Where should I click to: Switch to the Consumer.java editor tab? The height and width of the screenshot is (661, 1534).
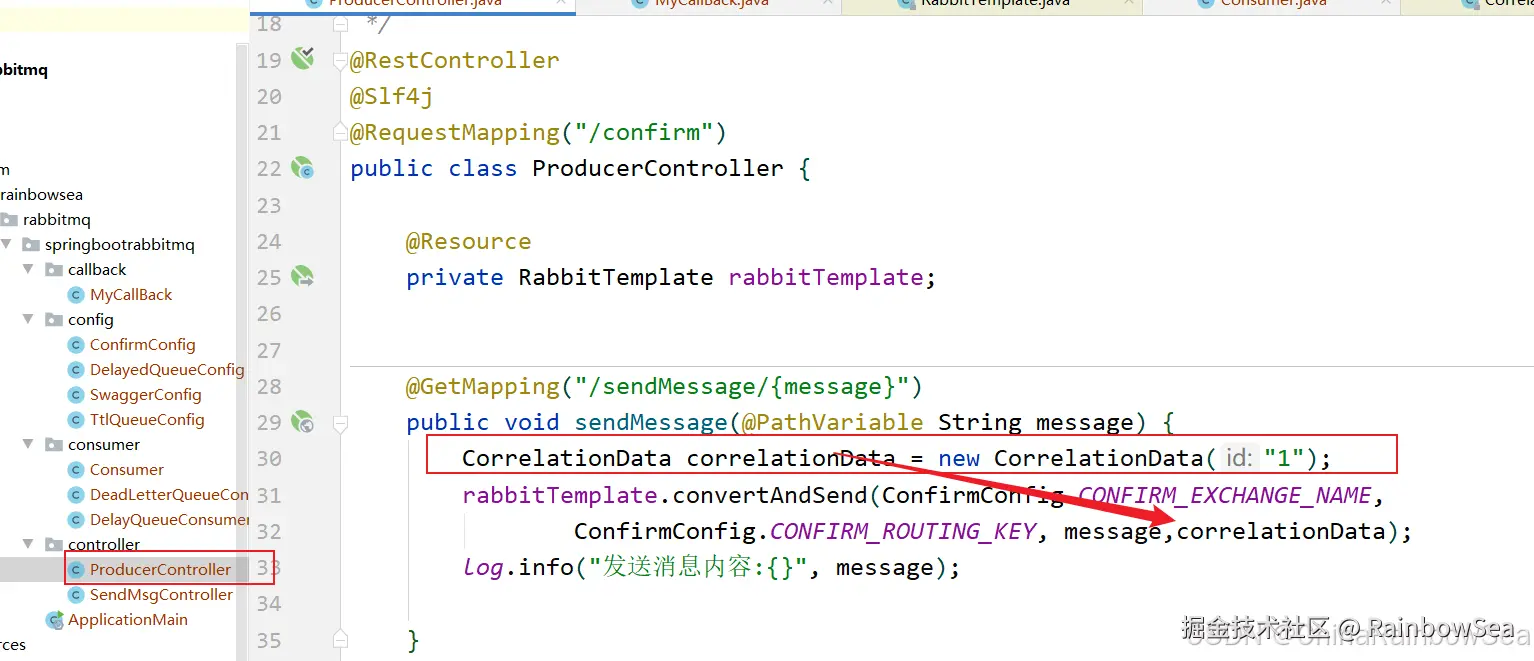click(x=1272, y=5)
